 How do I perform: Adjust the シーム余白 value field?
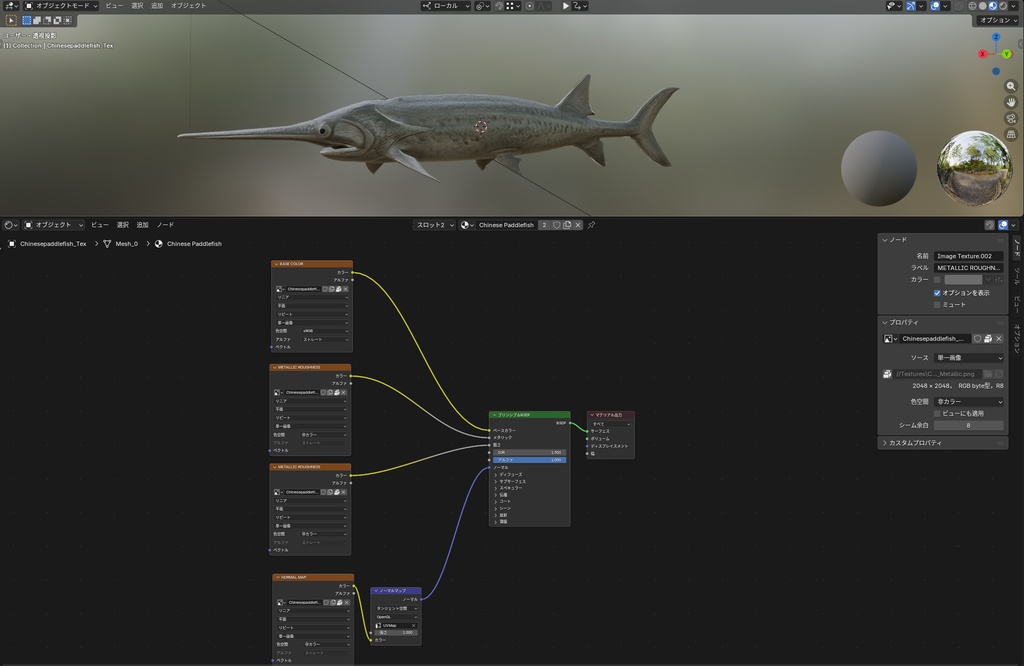[968, 425]
